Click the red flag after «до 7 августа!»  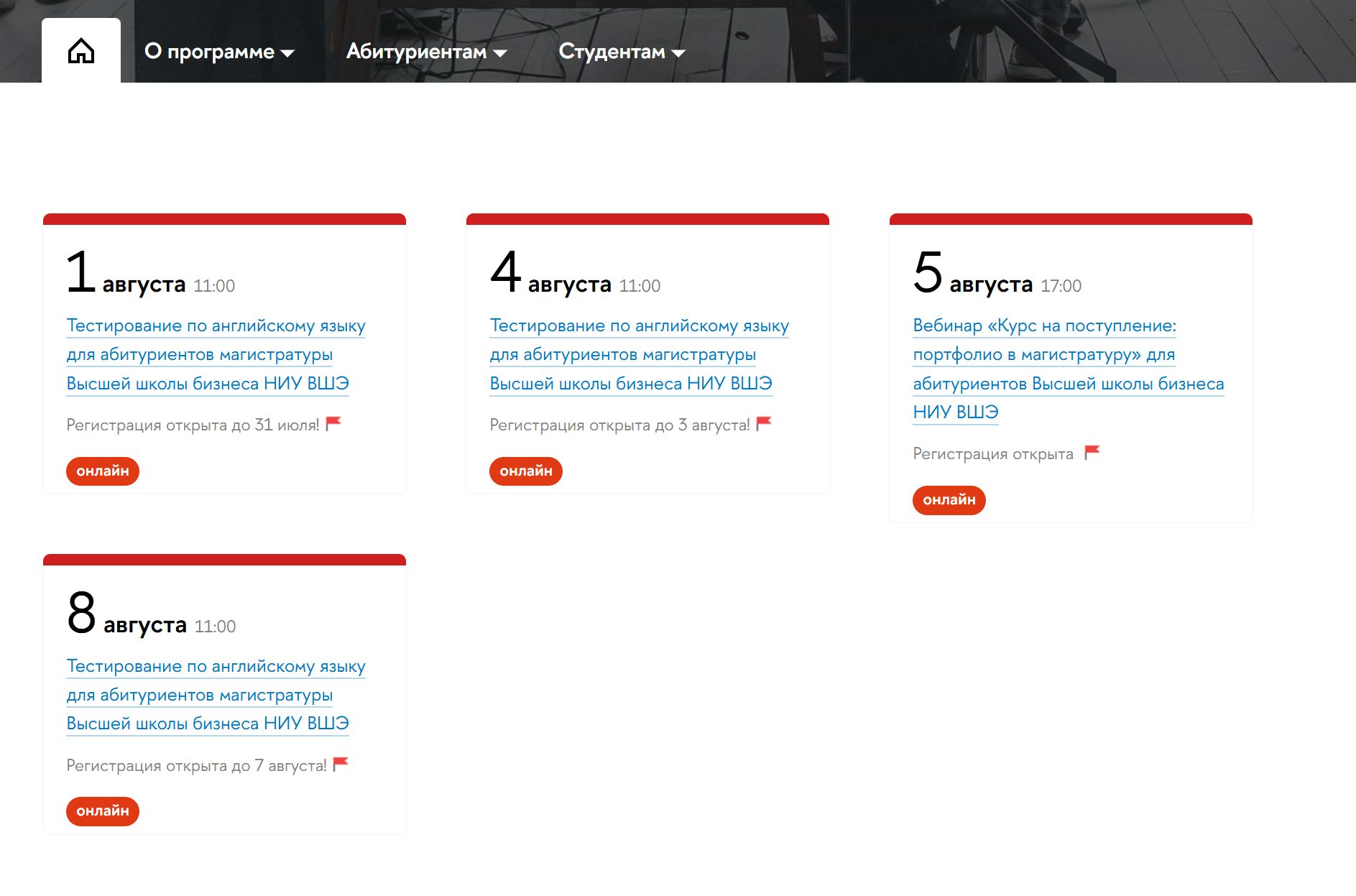point(341,765)
